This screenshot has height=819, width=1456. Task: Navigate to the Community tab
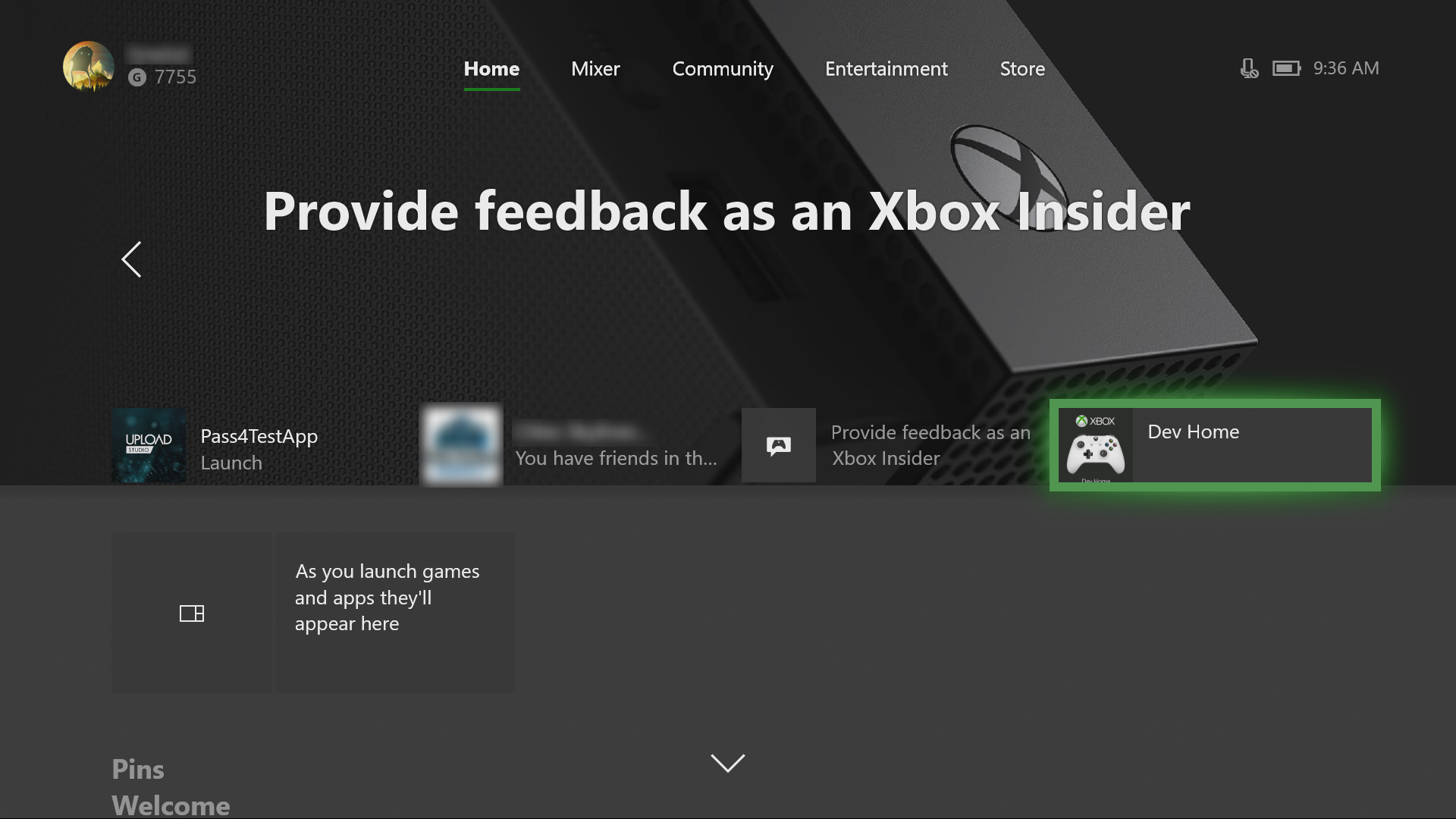coord(722,68)
